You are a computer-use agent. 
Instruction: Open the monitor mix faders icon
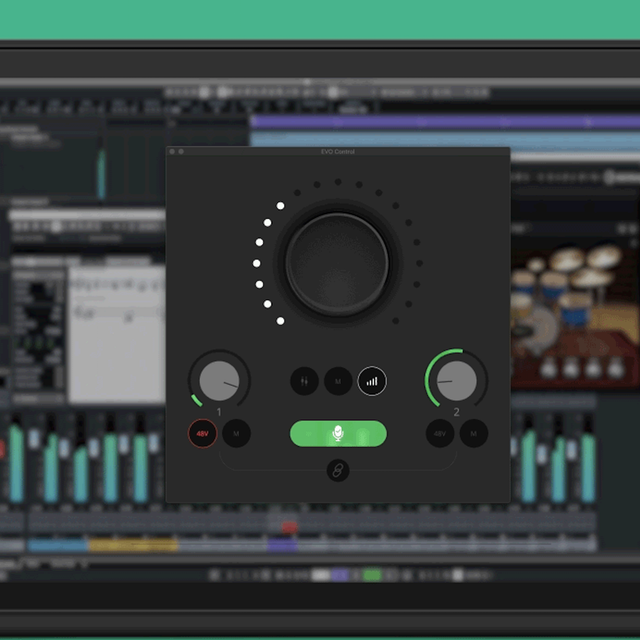coord(305,381)
